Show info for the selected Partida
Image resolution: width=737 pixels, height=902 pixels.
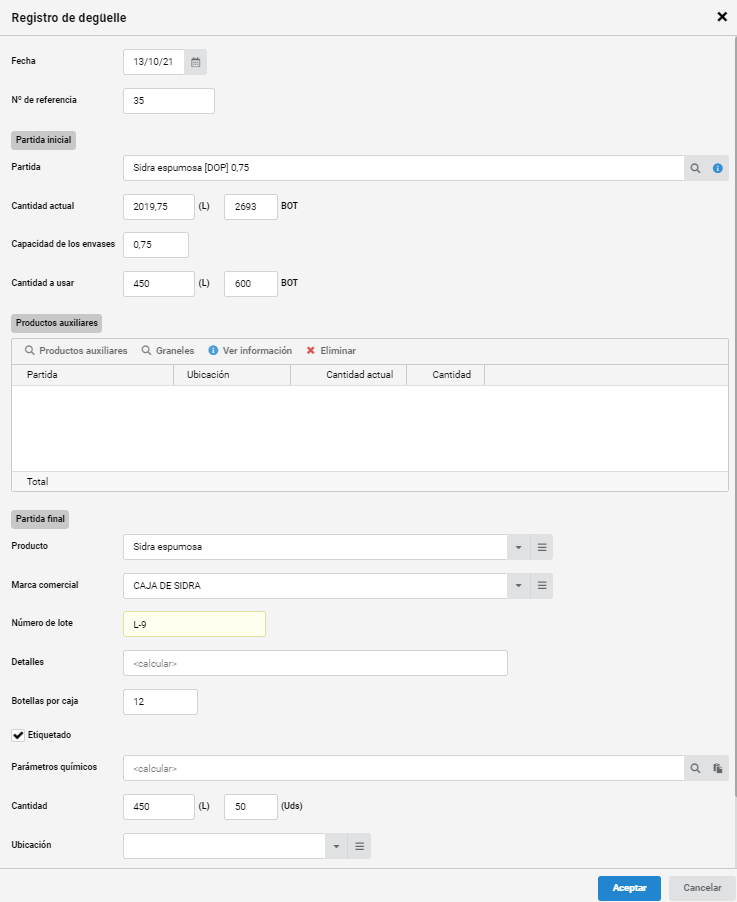click(717, 168)
